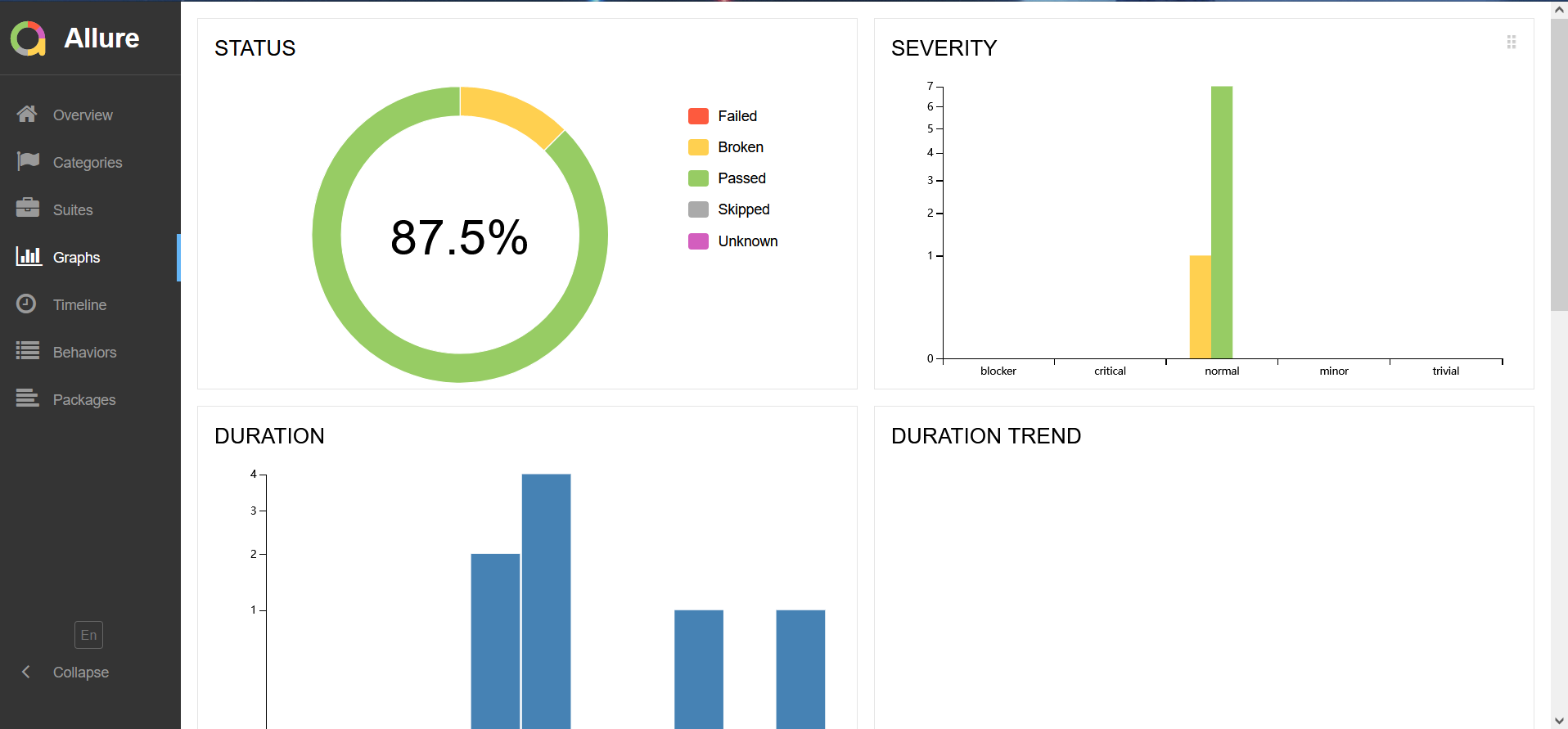
Task: Open the Timeline menu item
Action: coord(79,305)
